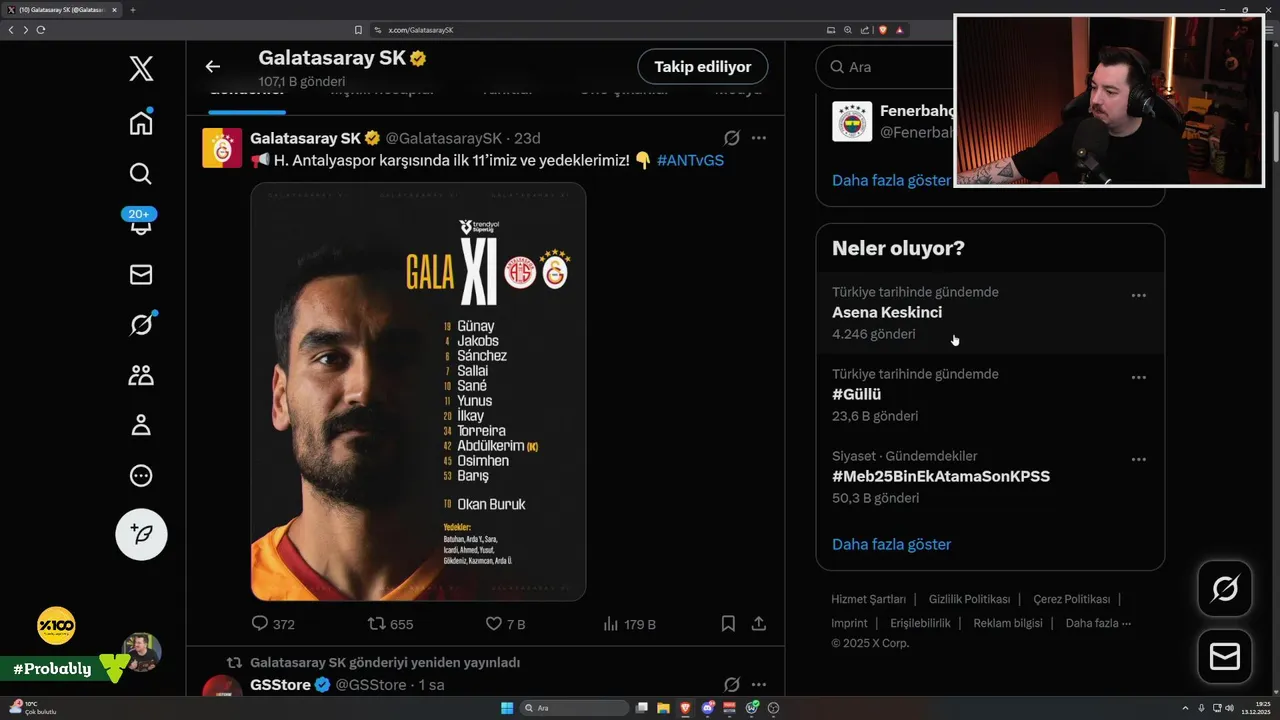The height and width of the screenshot is (720, 1280).
Task: Open the #ANTvGS hashtag link
Action: (690, 160)
